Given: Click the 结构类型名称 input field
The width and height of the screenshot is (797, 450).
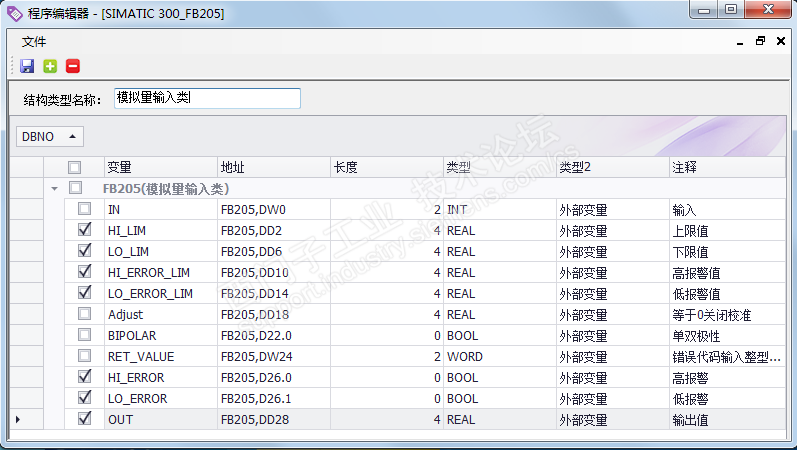Looking at the screenshot, I should coord(207,98).
